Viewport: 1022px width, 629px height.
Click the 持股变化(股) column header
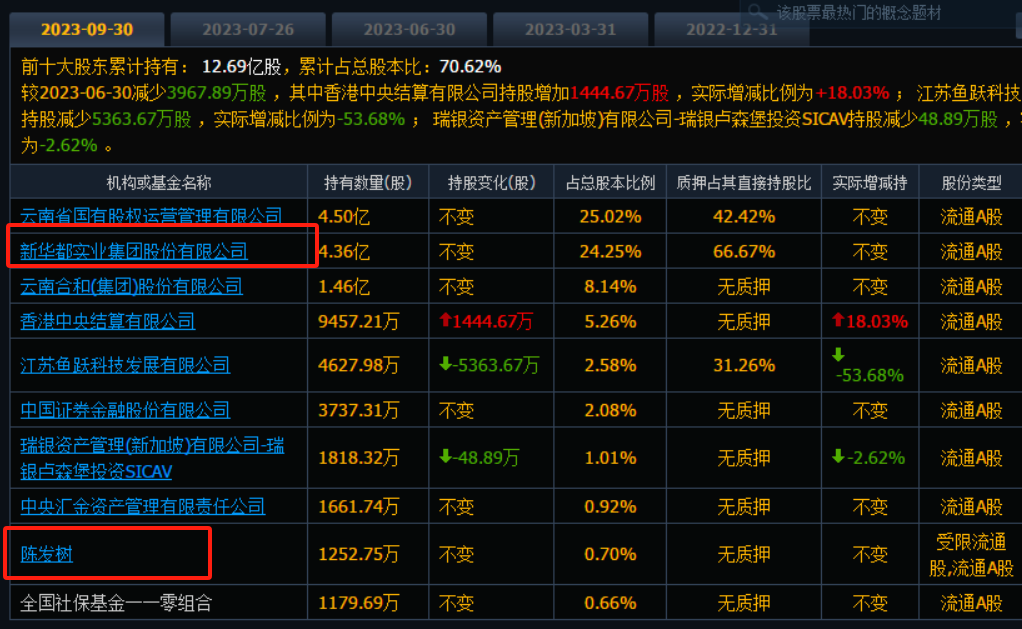pos(491,183)
